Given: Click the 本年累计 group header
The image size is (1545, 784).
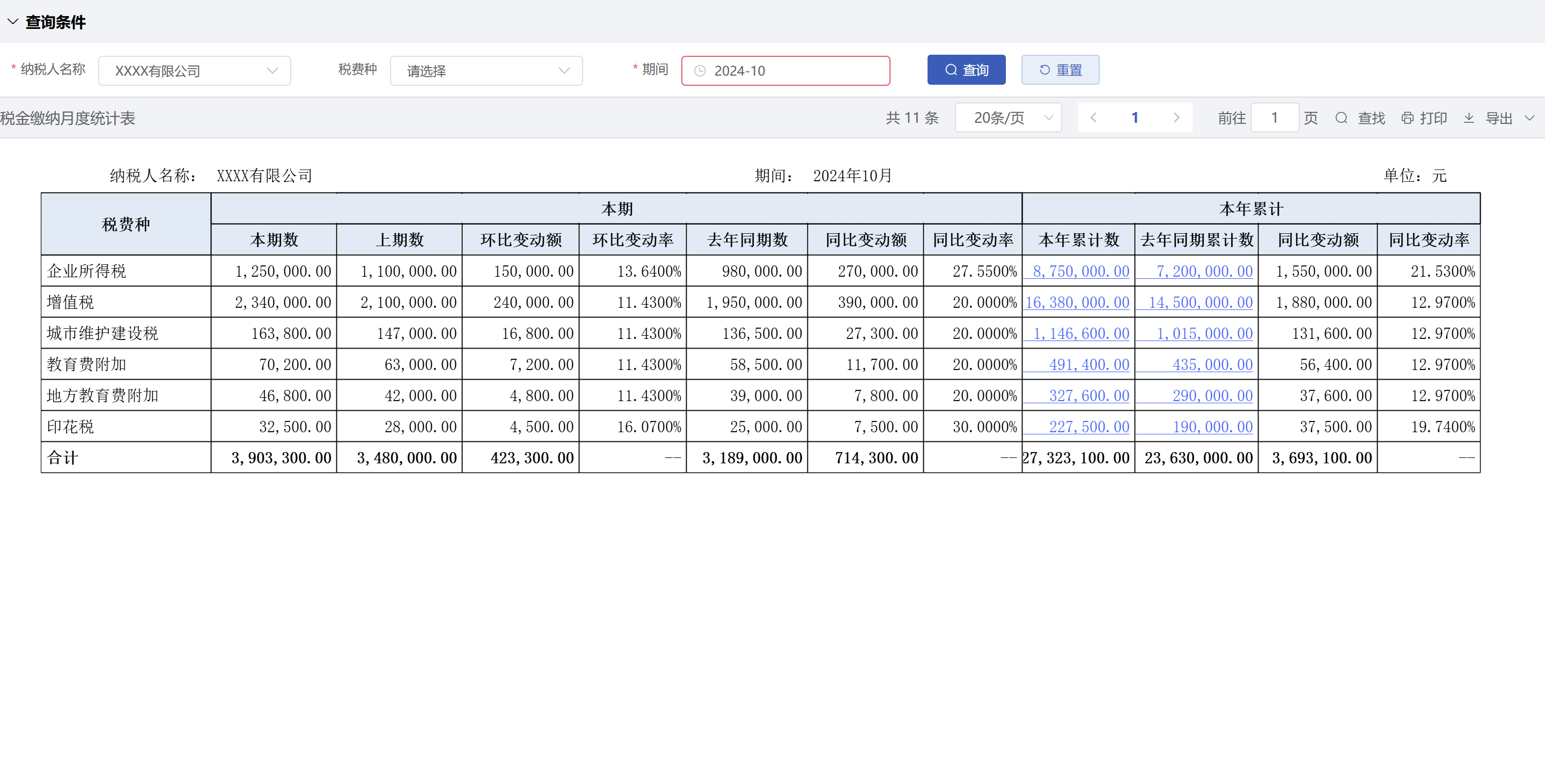Looking at the screenshot, I should pos(1251,209).
